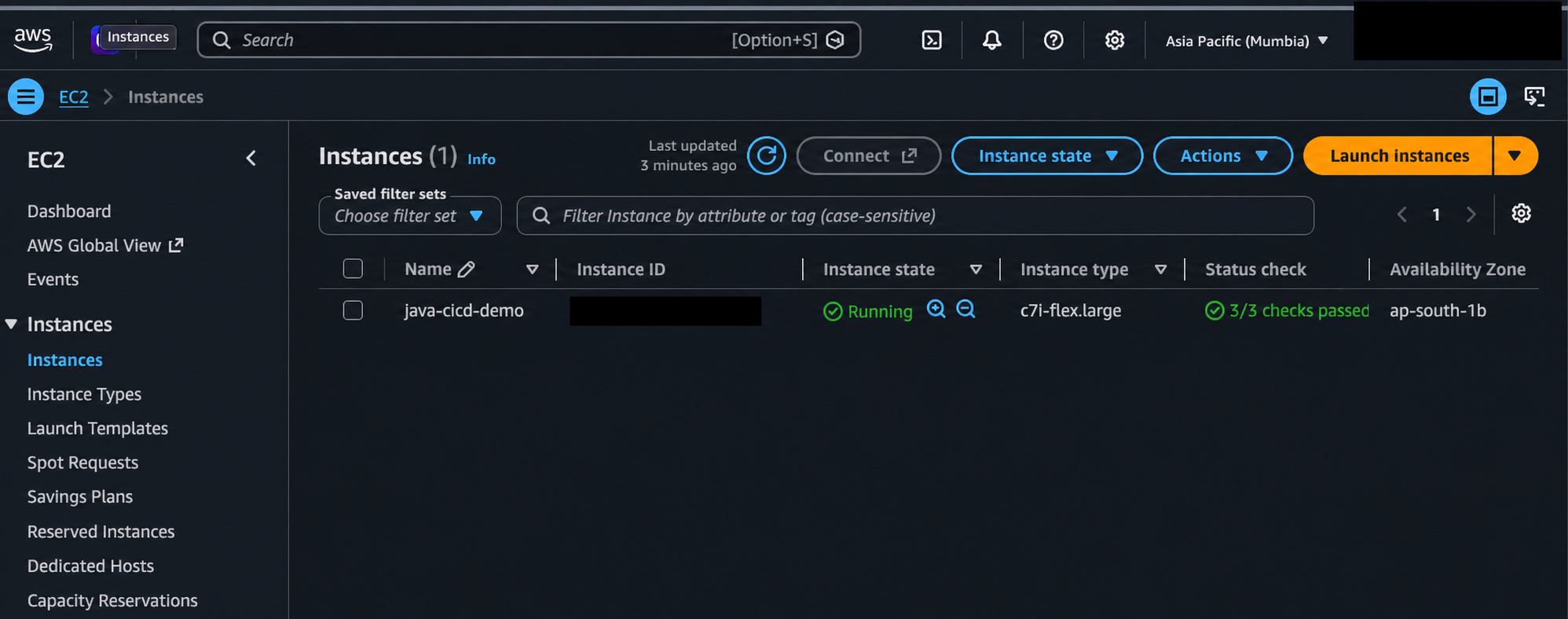Toggle the hamburger navigation menu

click(x=26, y=97)
